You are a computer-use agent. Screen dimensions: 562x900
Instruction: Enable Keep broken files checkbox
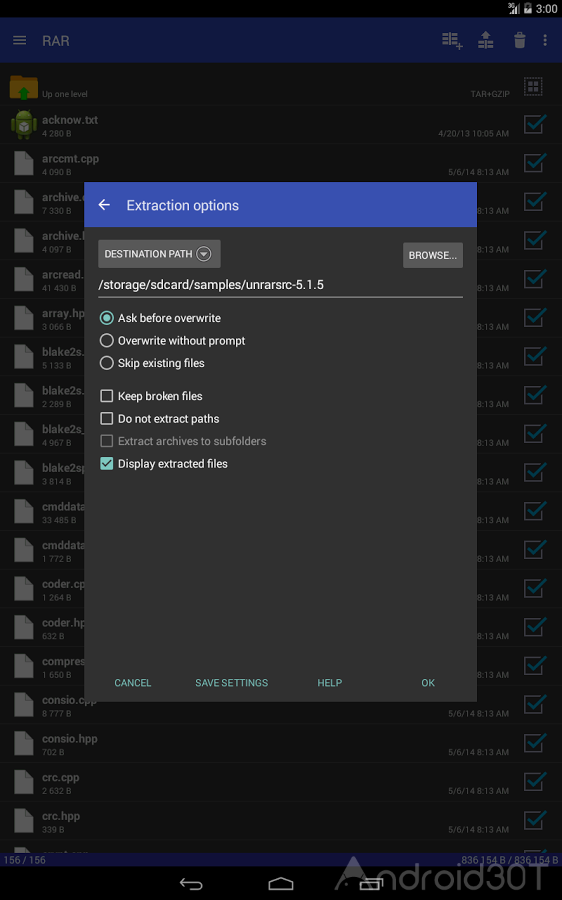[x=106, y=396]
